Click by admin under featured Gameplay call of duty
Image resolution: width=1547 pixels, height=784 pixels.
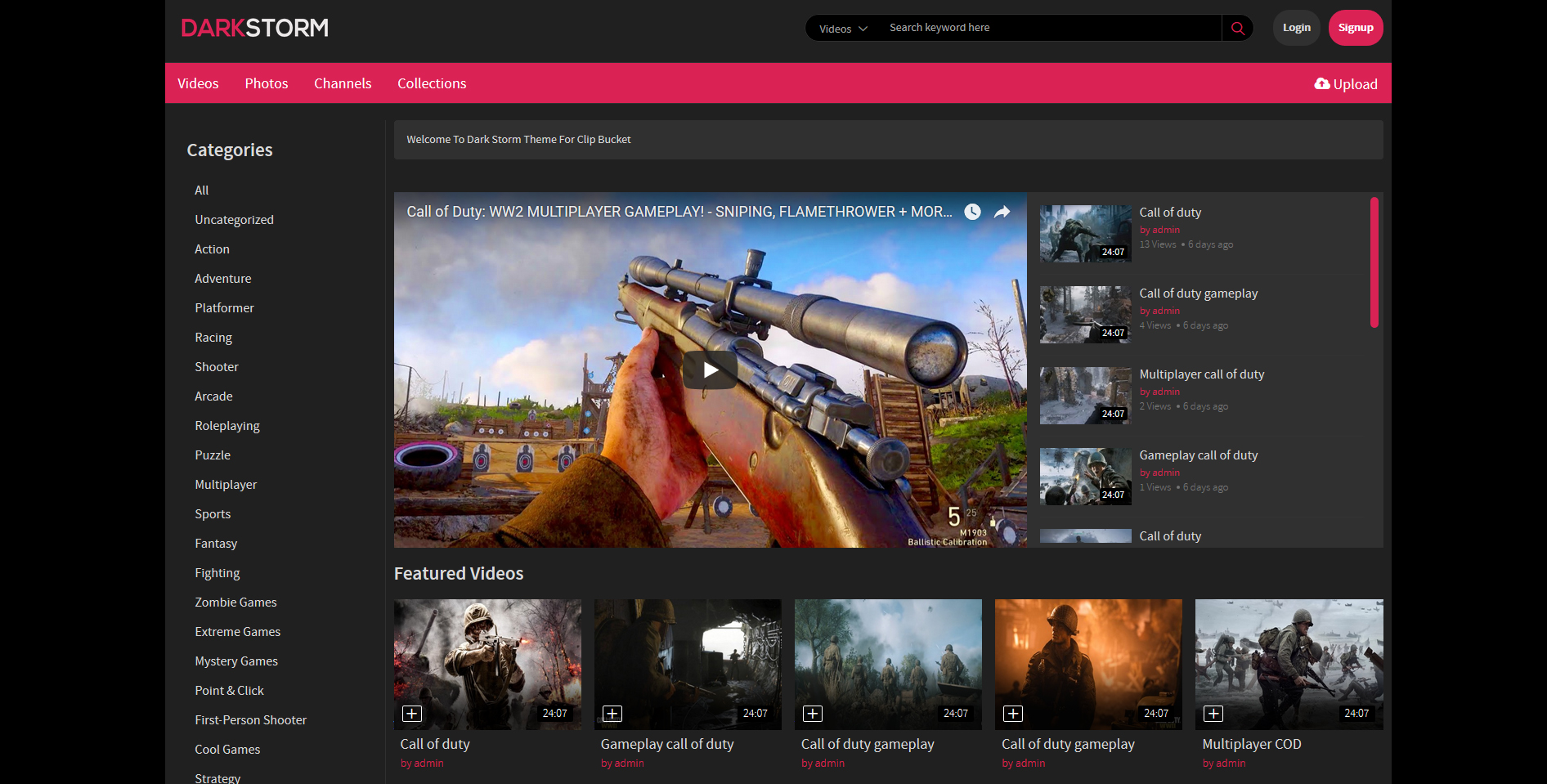pos(622,764)
